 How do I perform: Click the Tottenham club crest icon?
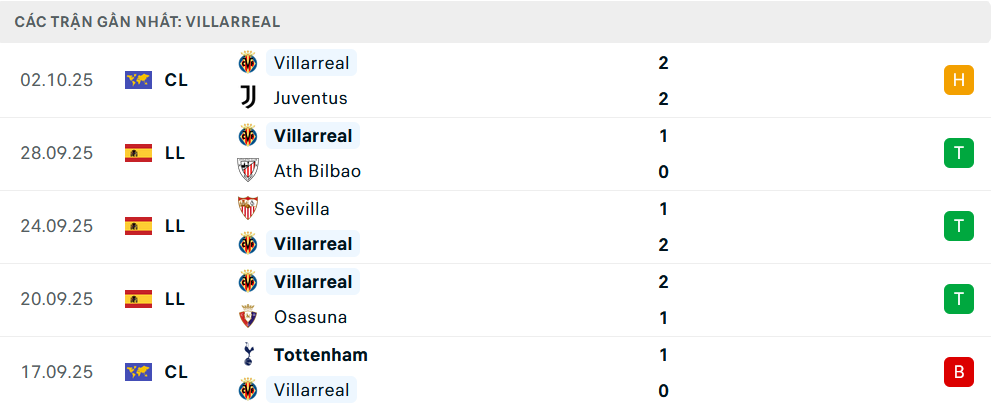(247, 354)
